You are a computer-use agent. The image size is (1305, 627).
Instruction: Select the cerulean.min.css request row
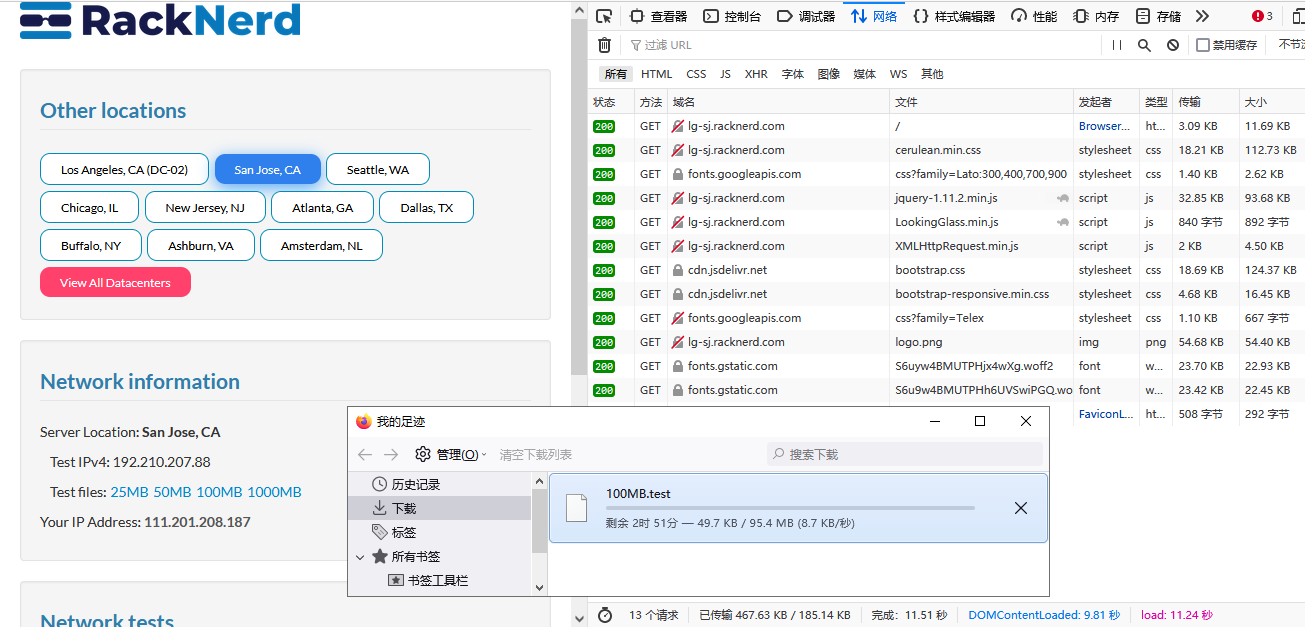[946, 150]
